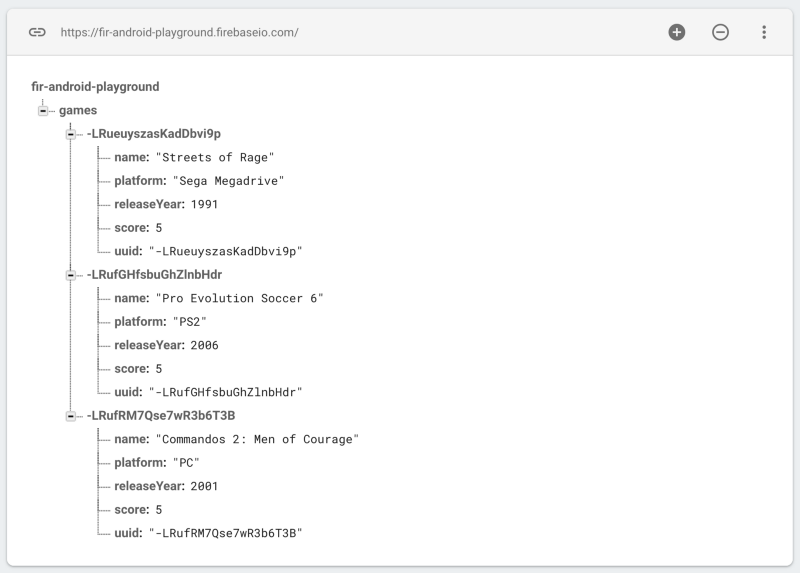The height and width of the screenshot is (573, 800).
Task: Click the "Commandos 2: Men of Courage" value
Action: point(257,439)
